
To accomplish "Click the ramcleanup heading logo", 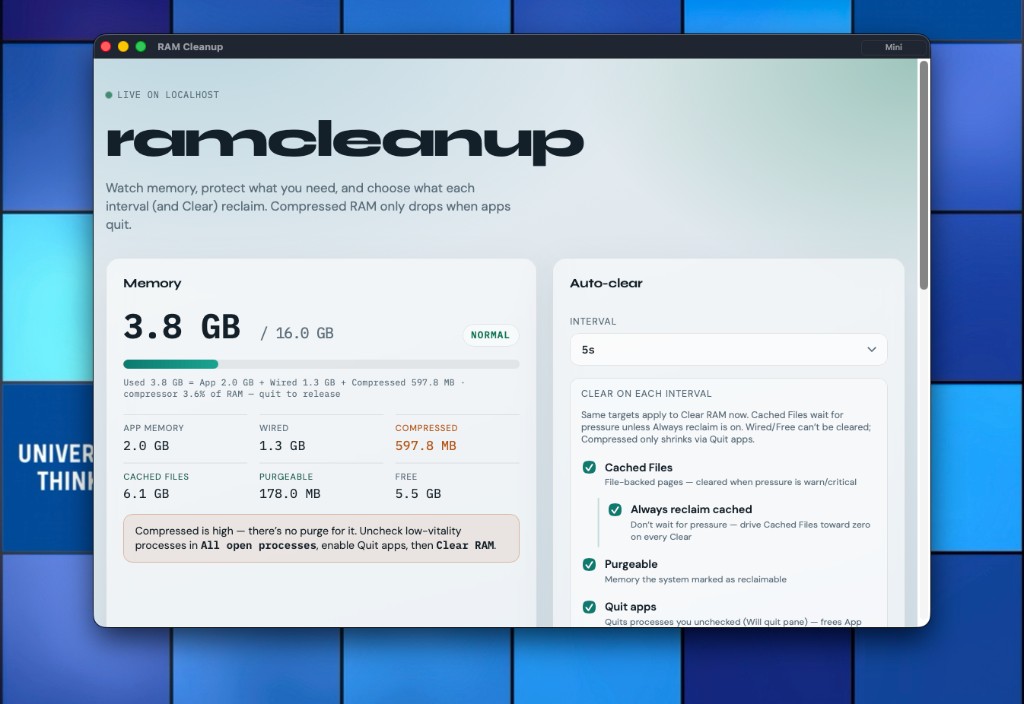I will click(345, 141).
